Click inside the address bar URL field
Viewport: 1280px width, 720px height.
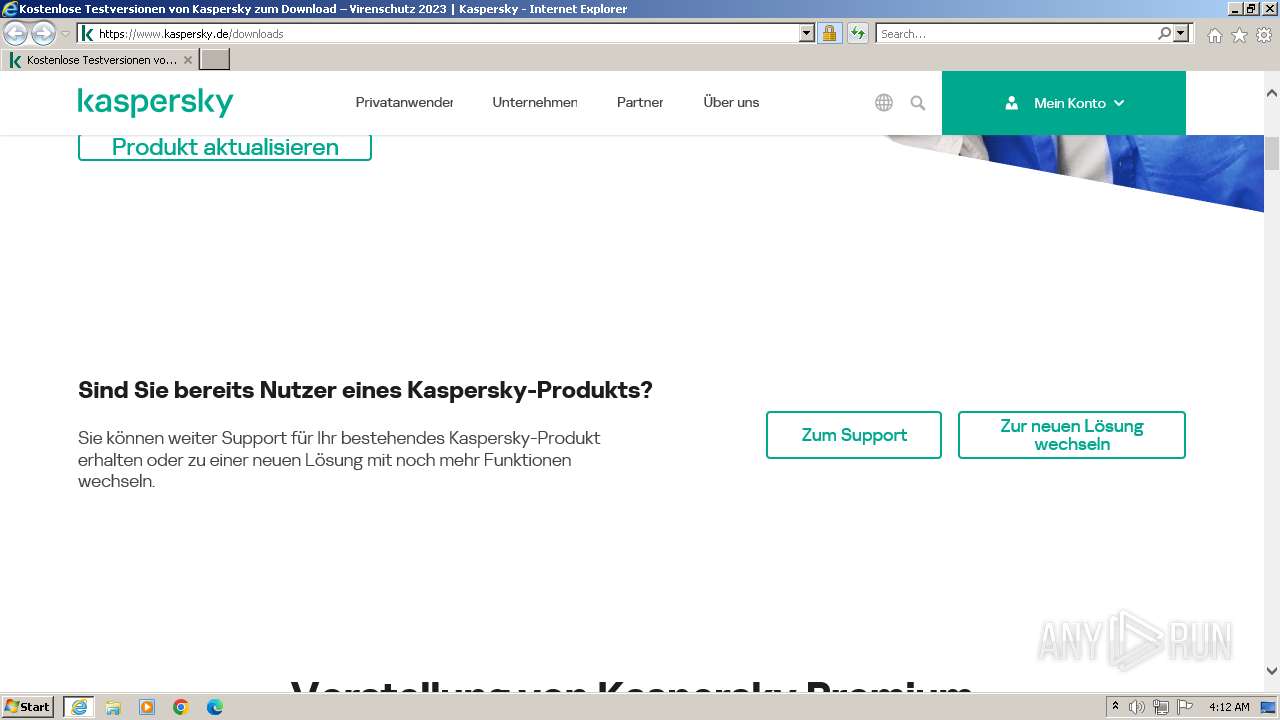tap(446, 33)
